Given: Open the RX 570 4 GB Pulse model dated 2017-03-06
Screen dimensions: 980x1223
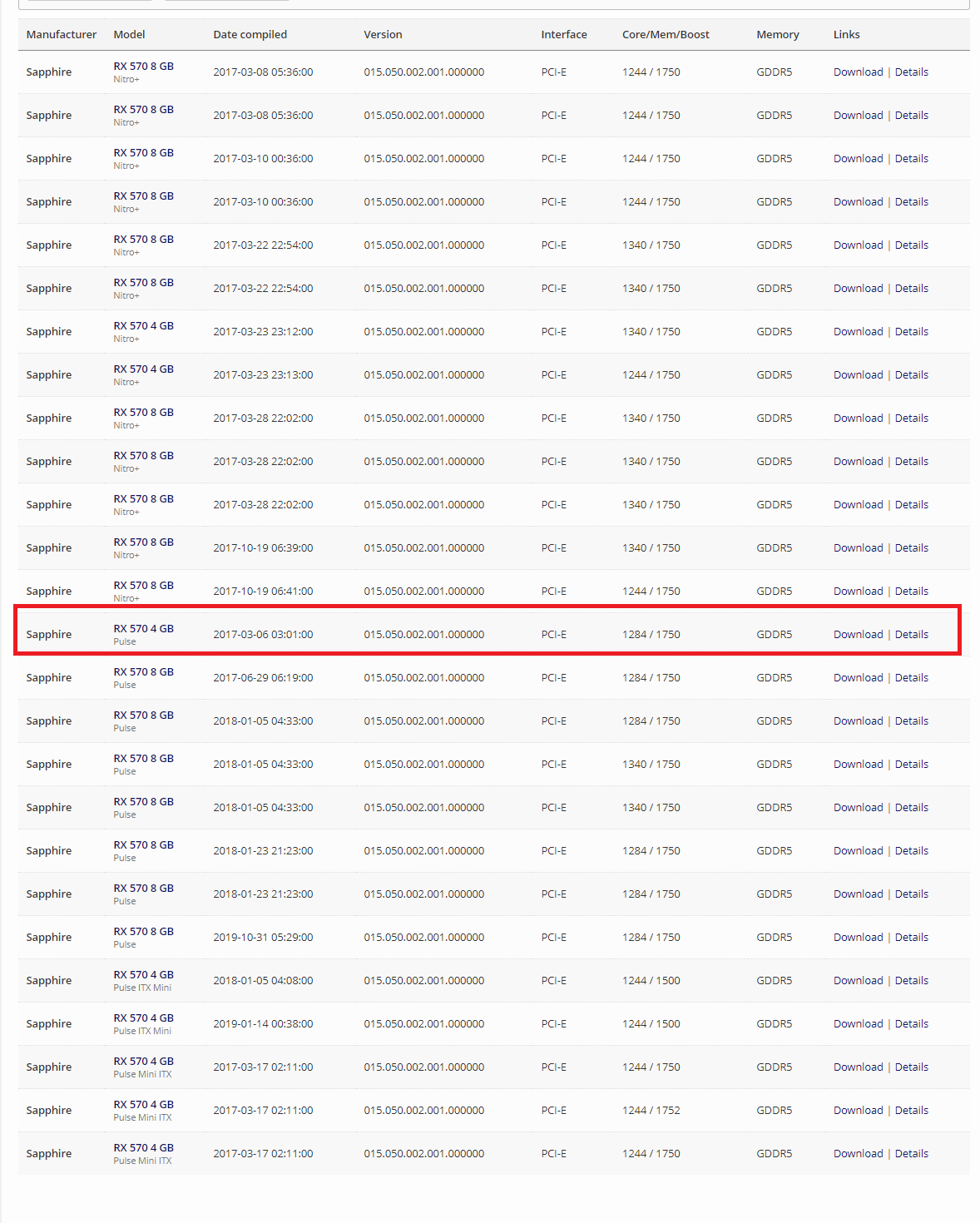Looking at the screenshot, I should click(143, 628).
